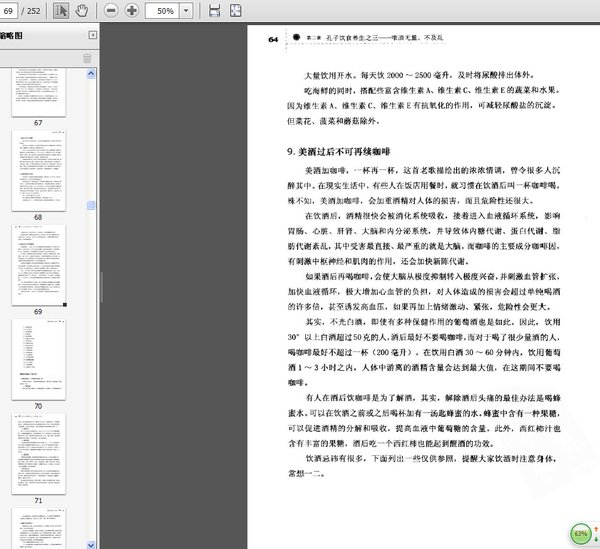Open page 67 thumbnail
The width and height of the screenshot is (600, 549).
click(39, 92)
